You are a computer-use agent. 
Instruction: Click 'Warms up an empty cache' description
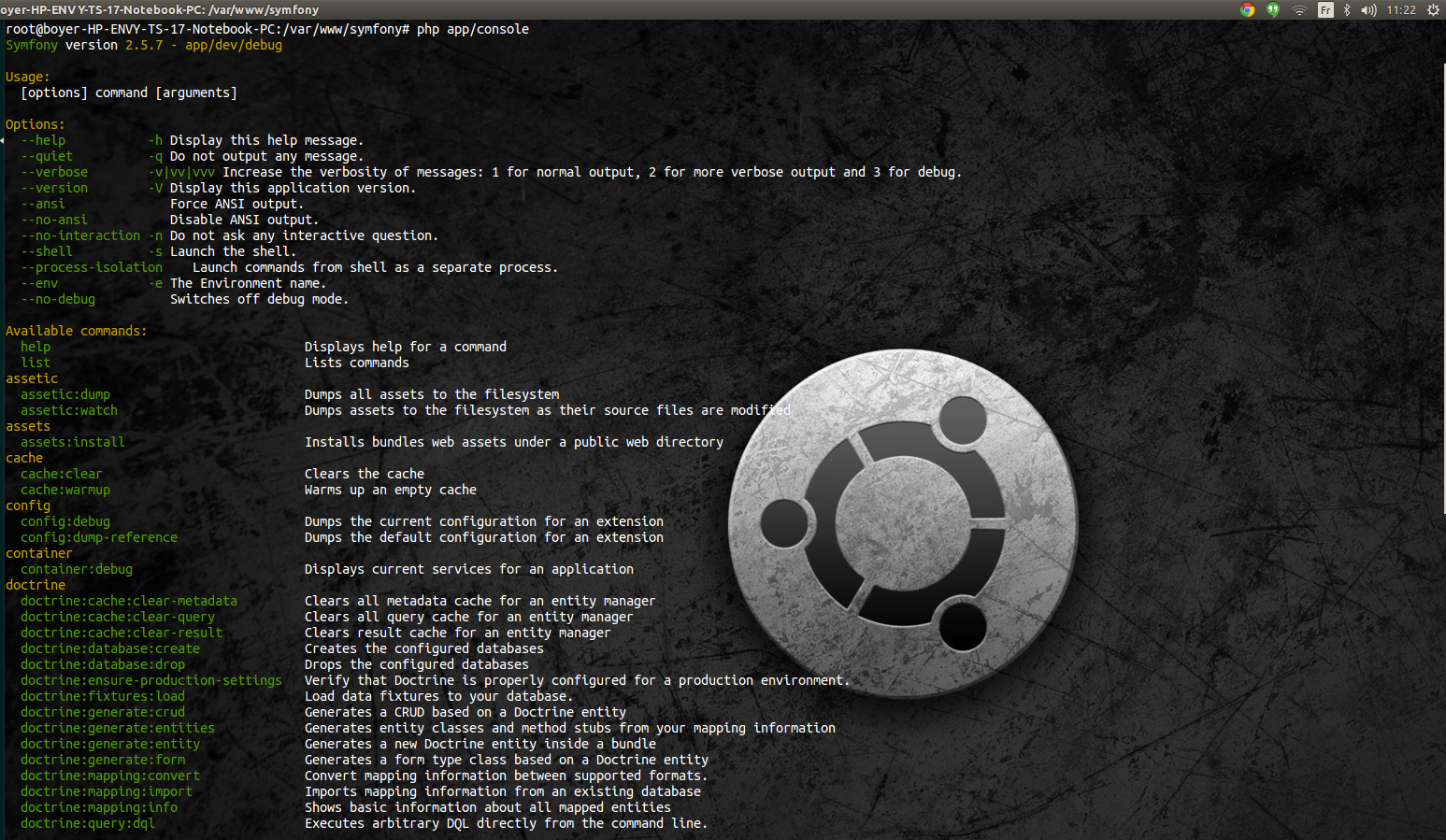click(391, 490)
